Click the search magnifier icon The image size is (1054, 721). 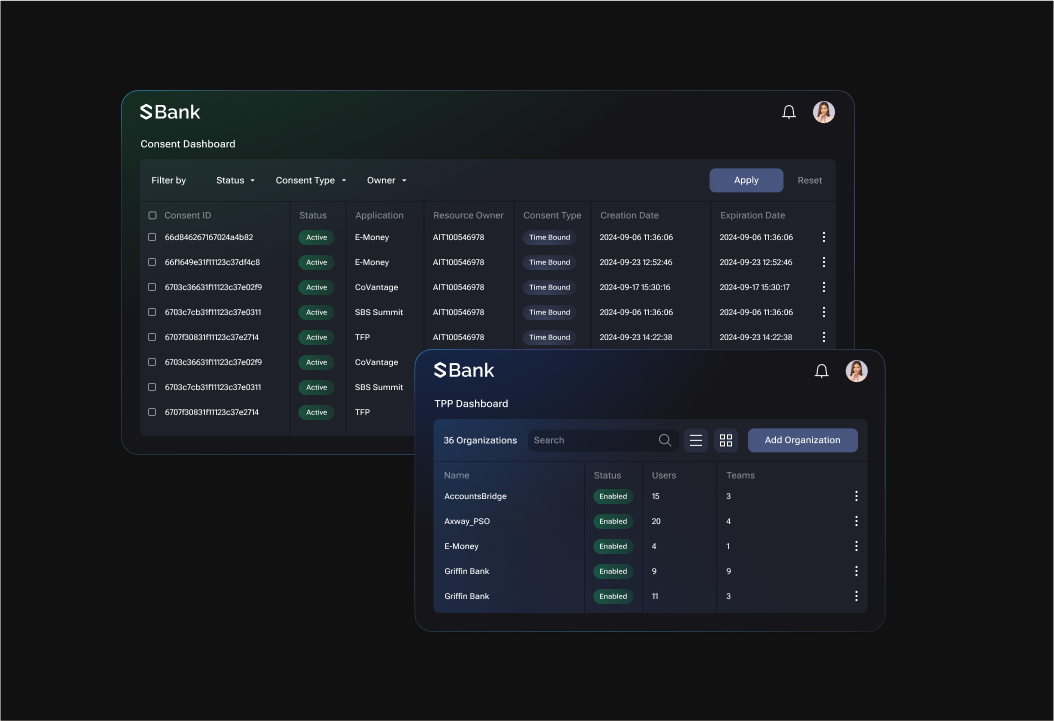point(664,440)
